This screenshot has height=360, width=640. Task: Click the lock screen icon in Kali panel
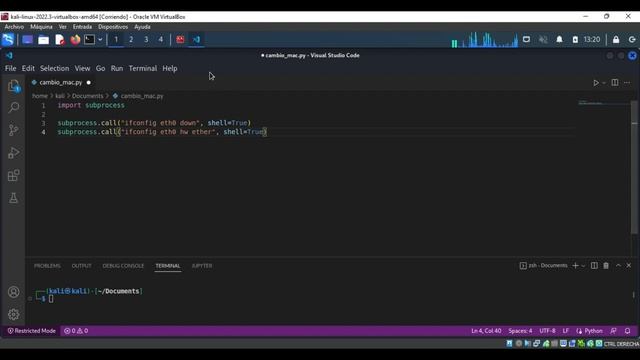[616, 40]
